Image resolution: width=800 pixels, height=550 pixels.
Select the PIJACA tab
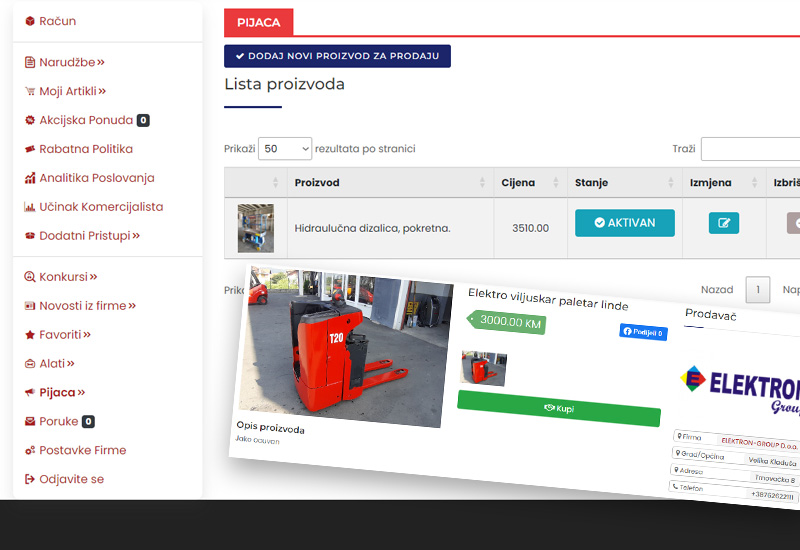coord(259,22)
